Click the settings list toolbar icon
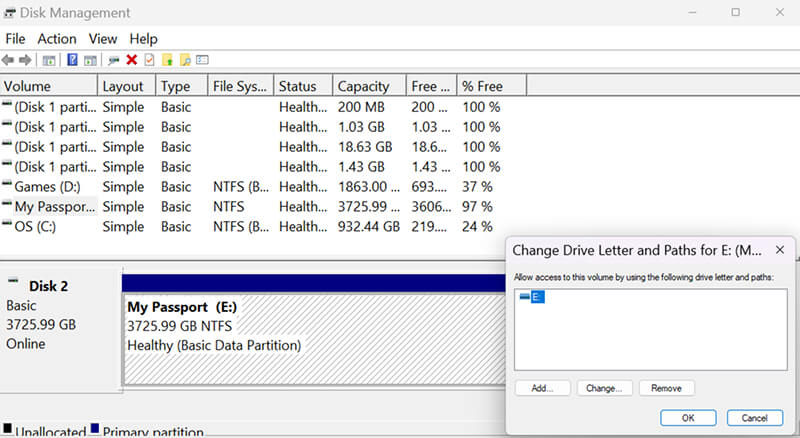800x438 pixels. pyautogui.click(x=203, y=60)
